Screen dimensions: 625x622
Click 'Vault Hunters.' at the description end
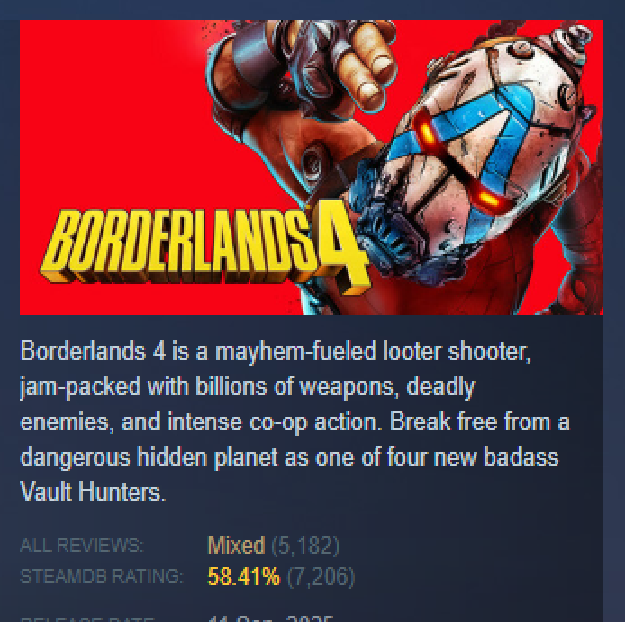(92, 492)
